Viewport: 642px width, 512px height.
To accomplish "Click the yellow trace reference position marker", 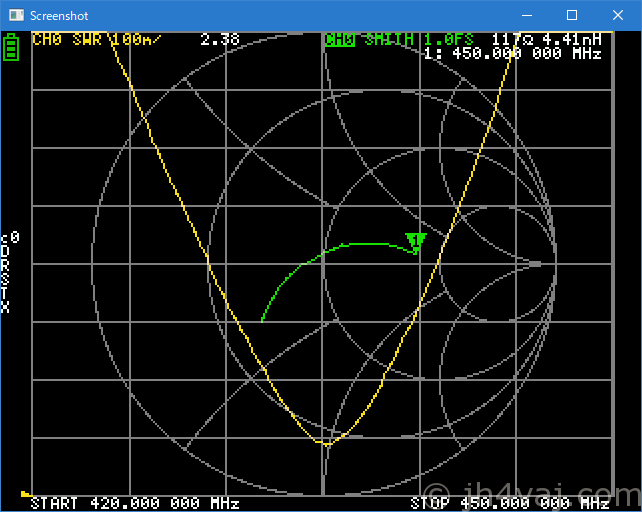I will pos(26,494).
